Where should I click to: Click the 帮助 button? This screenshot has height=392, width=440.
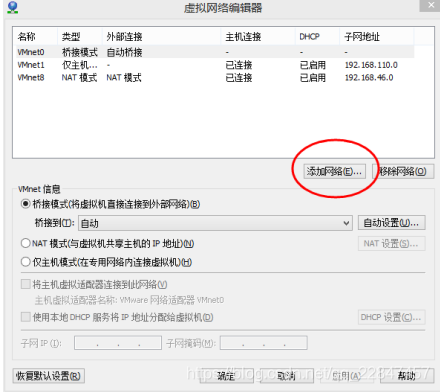(x=407, y=376)
